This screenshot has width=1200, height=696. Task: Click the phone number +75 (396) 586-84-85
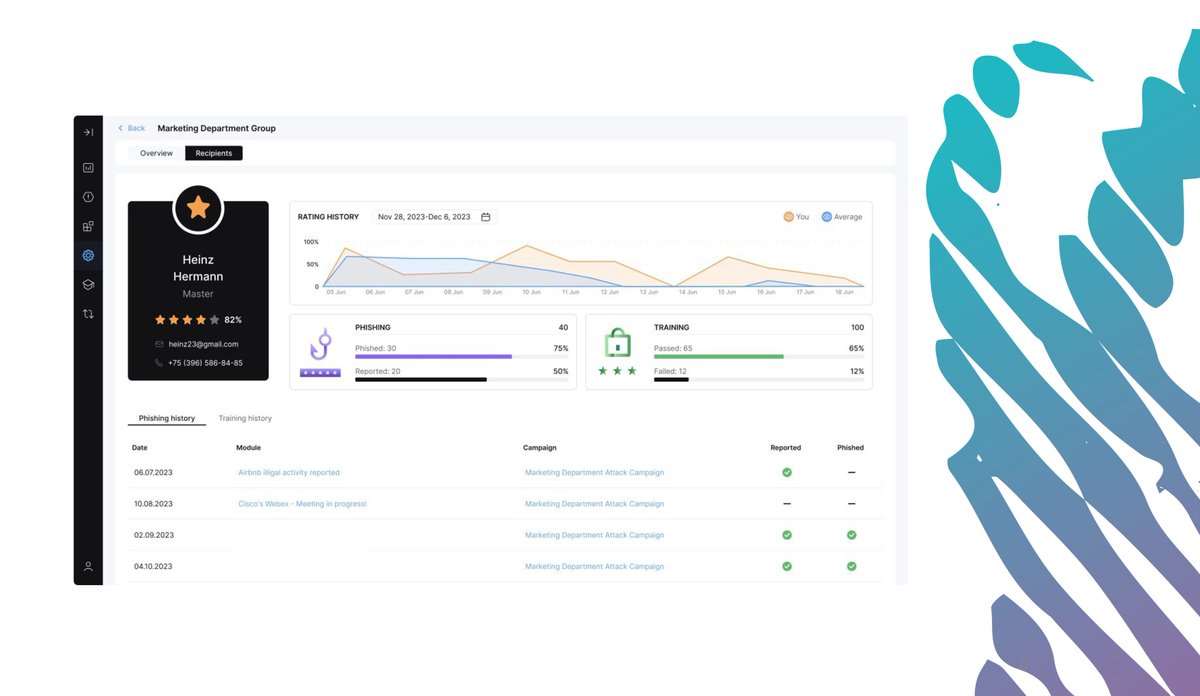click(205, 363)
